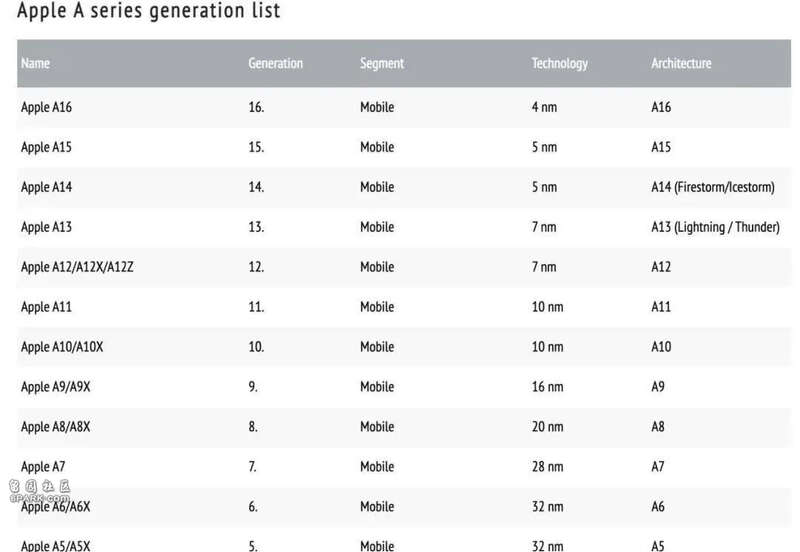
Task: Click the 32 nm value in A6 row
Action: 547,506
